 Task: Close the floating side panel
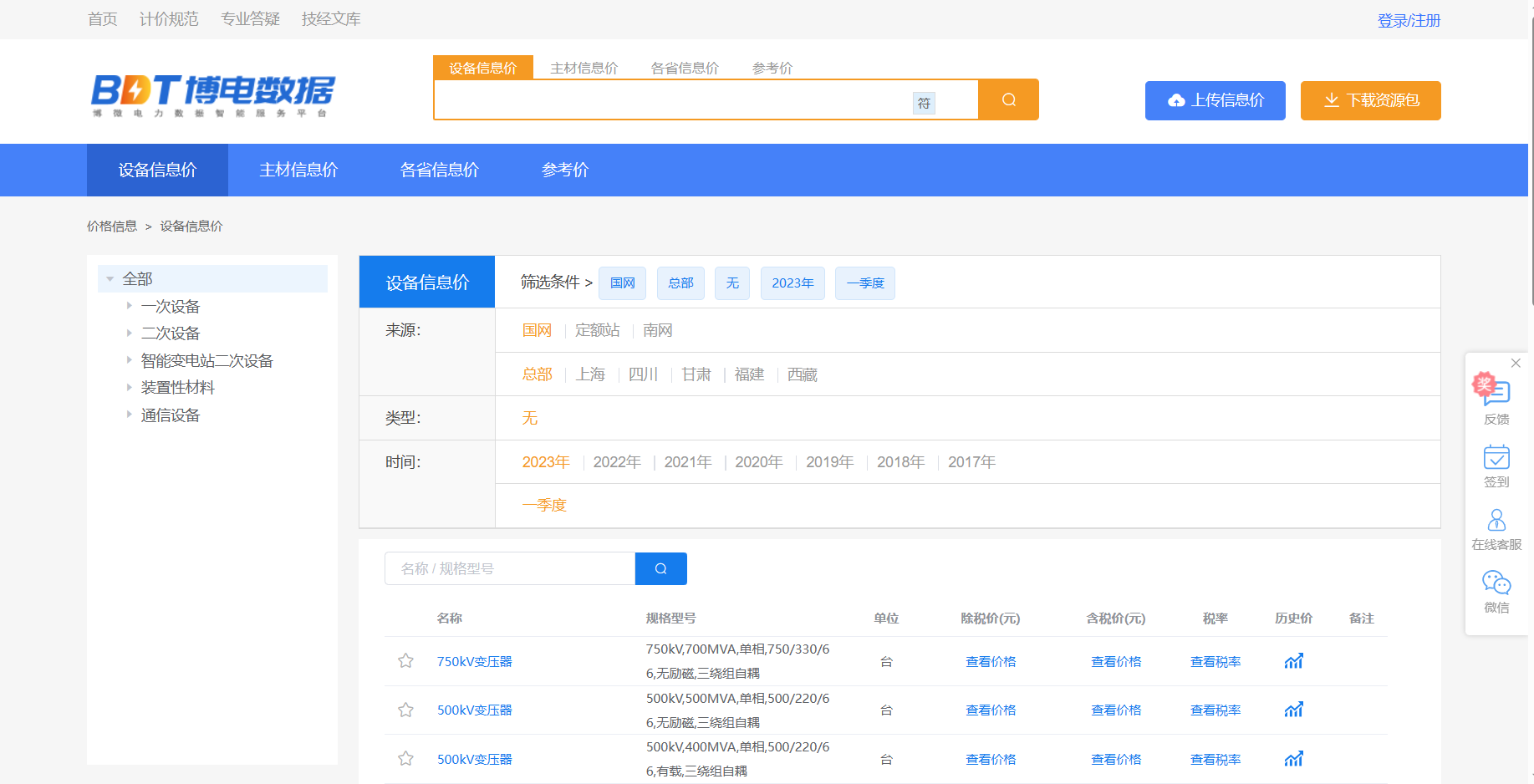1516,363
